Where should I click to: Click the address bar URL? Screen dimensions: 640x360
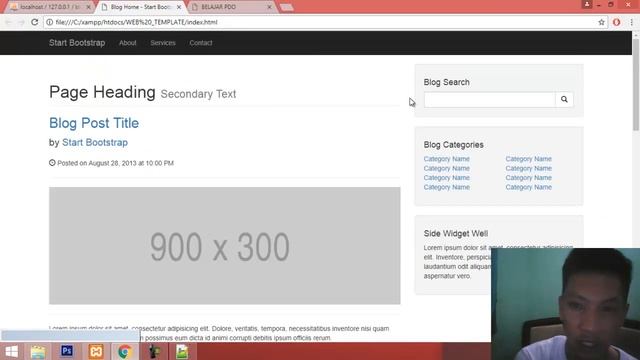137,22
